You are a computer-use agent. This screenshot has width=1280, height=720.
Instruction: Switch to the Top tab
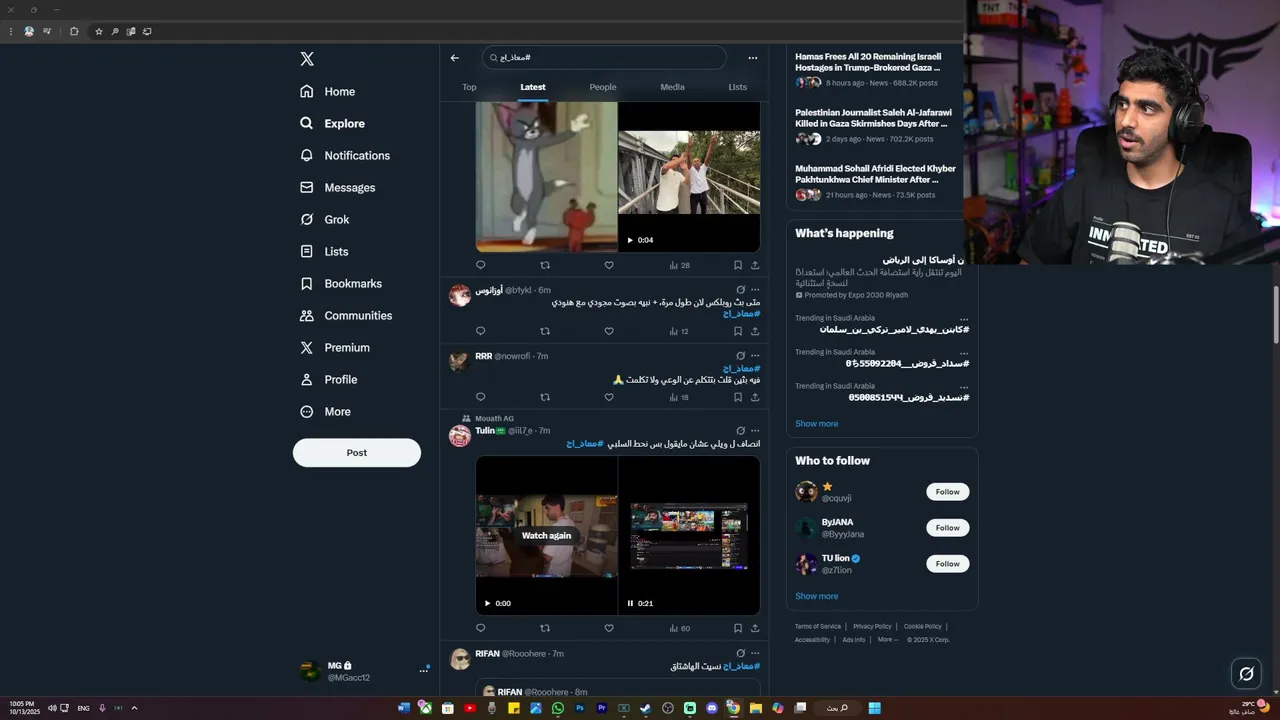pyautogui.click(x=469, y=87)
